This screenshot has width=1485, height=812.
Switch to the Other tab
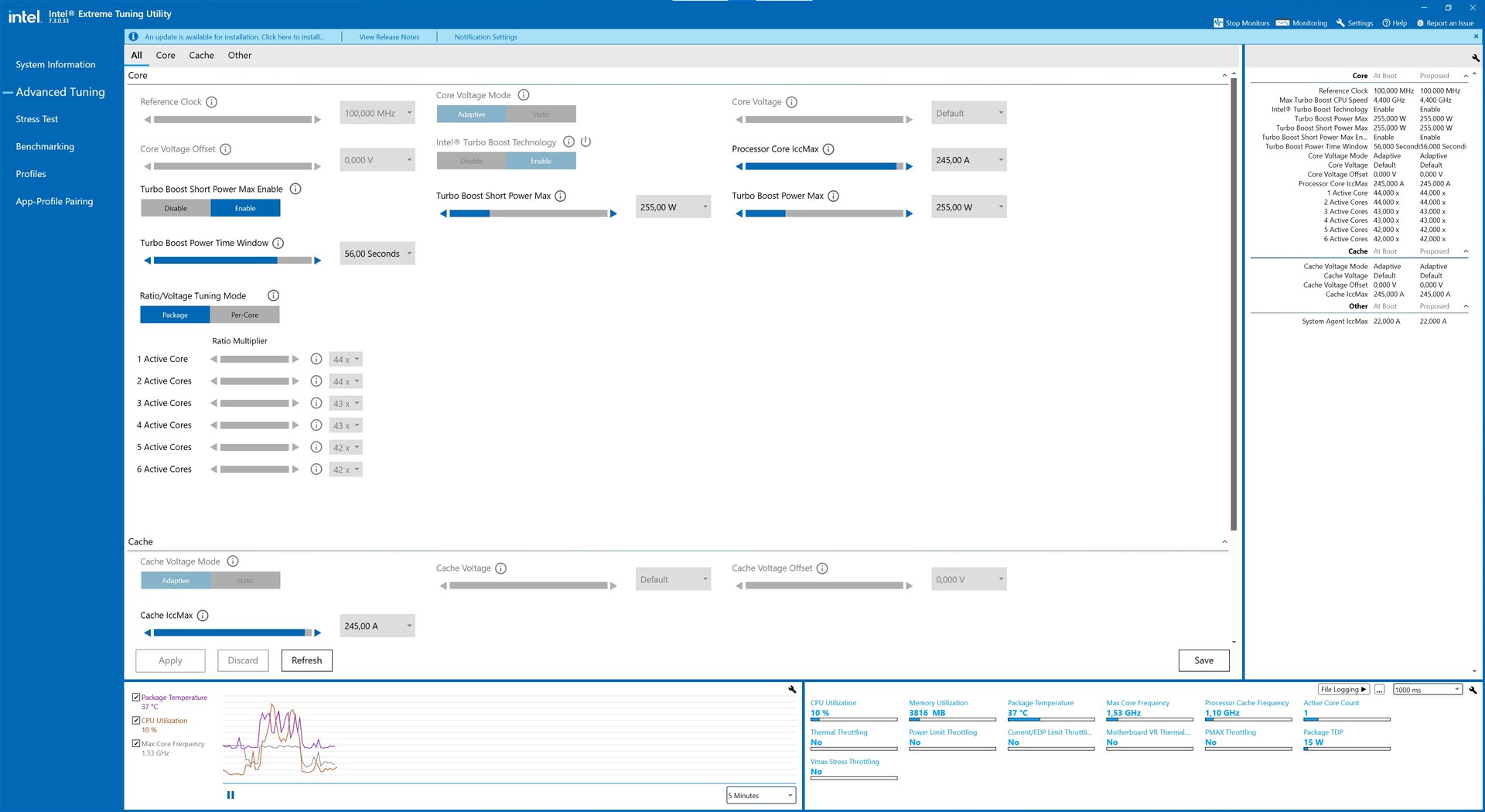[x=240, y=56]
